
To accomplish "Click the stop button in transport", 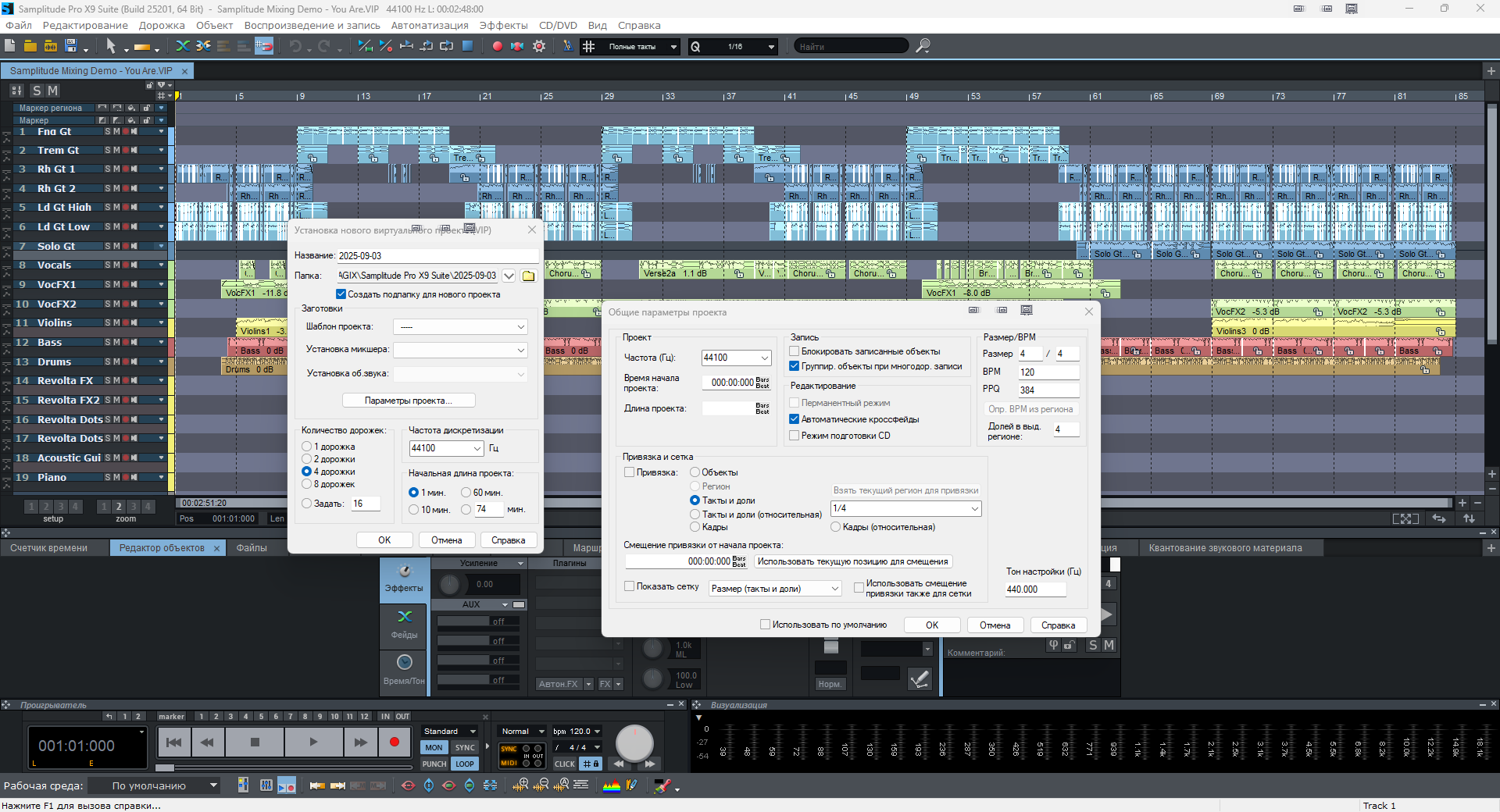I will (255, 742).
